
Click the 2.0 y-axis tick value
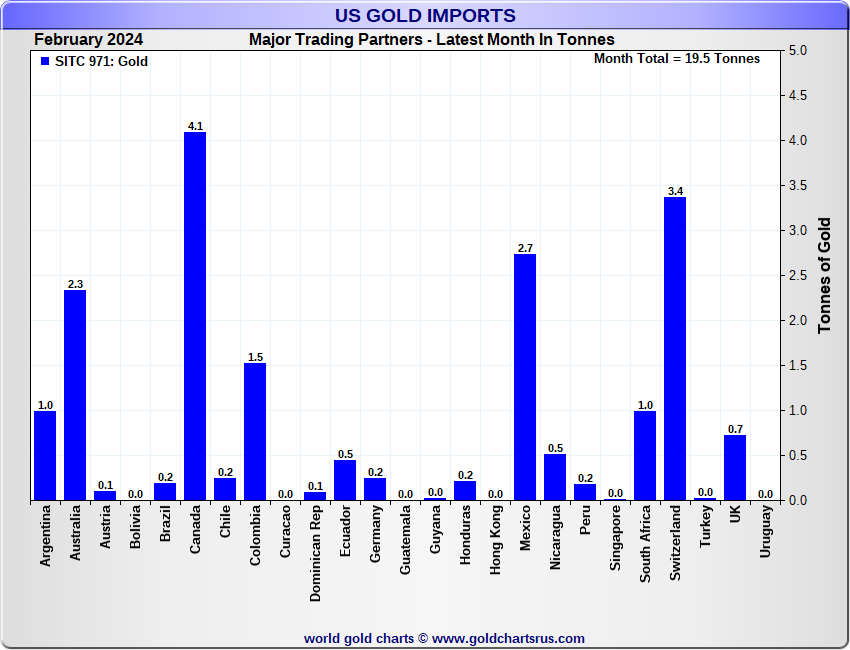coord(797,320)
